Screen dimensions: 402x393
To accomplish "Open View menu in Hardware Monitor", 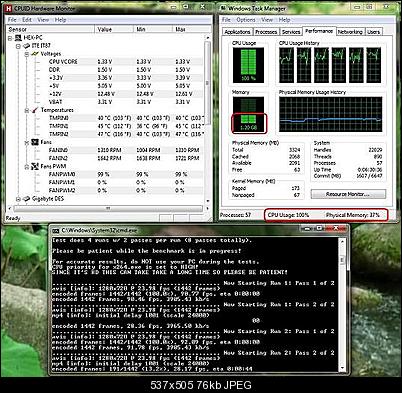I will [43, 20].
